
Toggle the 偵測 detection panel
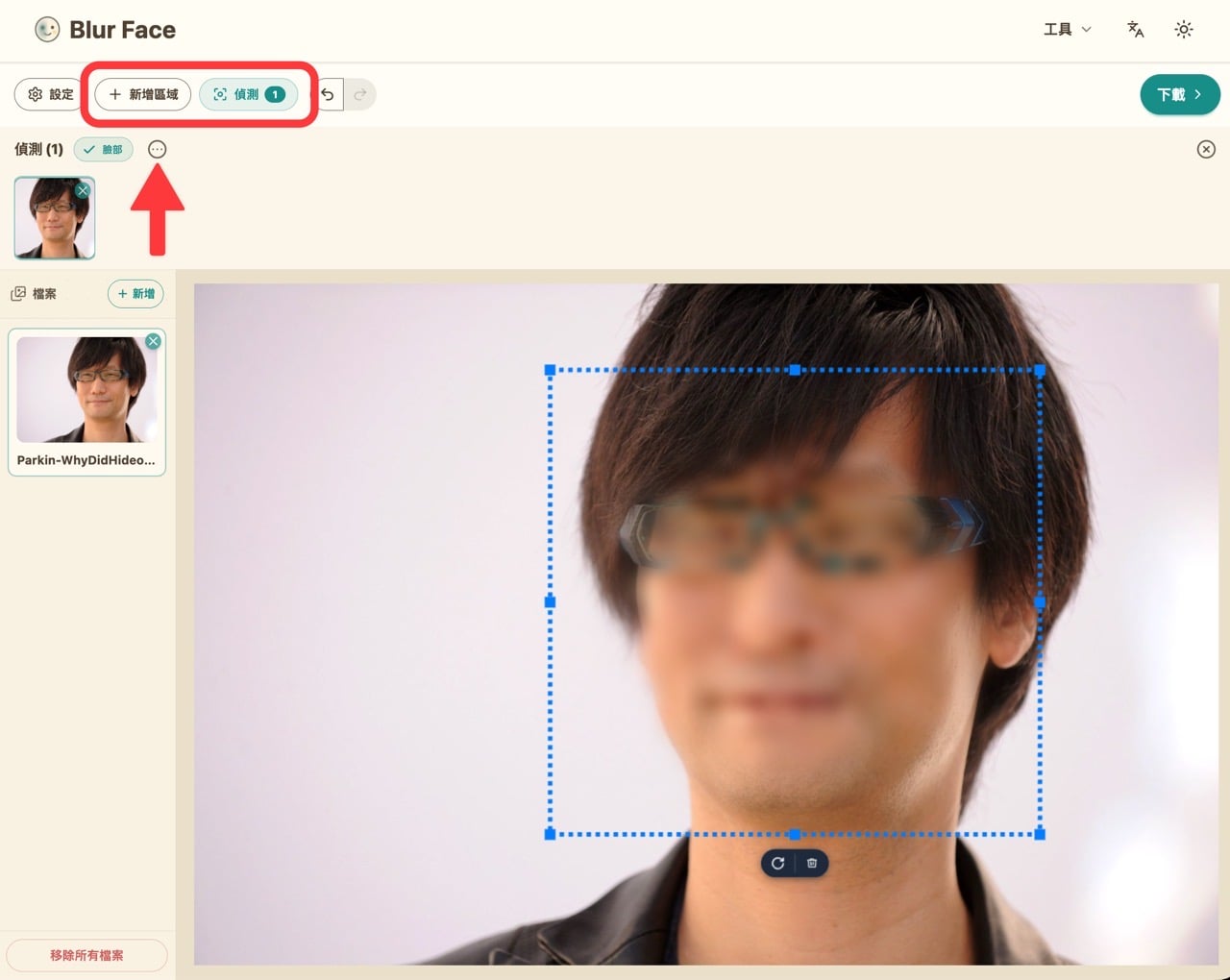[x=249, y=94]
